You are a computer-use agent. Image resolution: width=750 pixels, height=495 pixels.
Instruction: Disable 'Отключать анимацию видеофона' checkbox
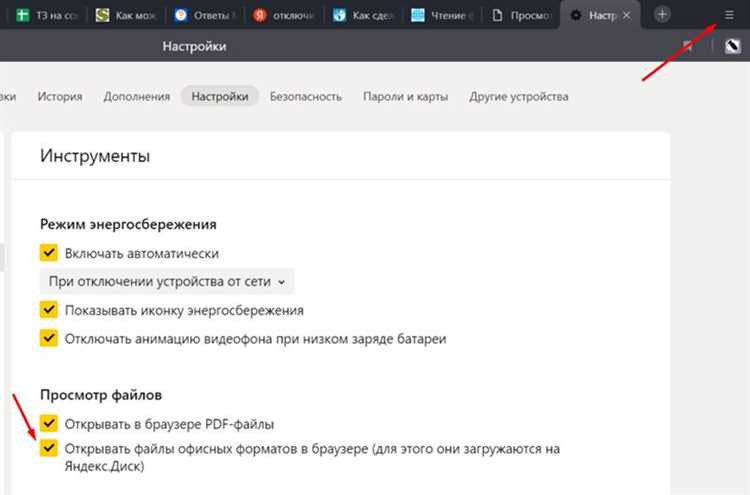tap(49, 338)
